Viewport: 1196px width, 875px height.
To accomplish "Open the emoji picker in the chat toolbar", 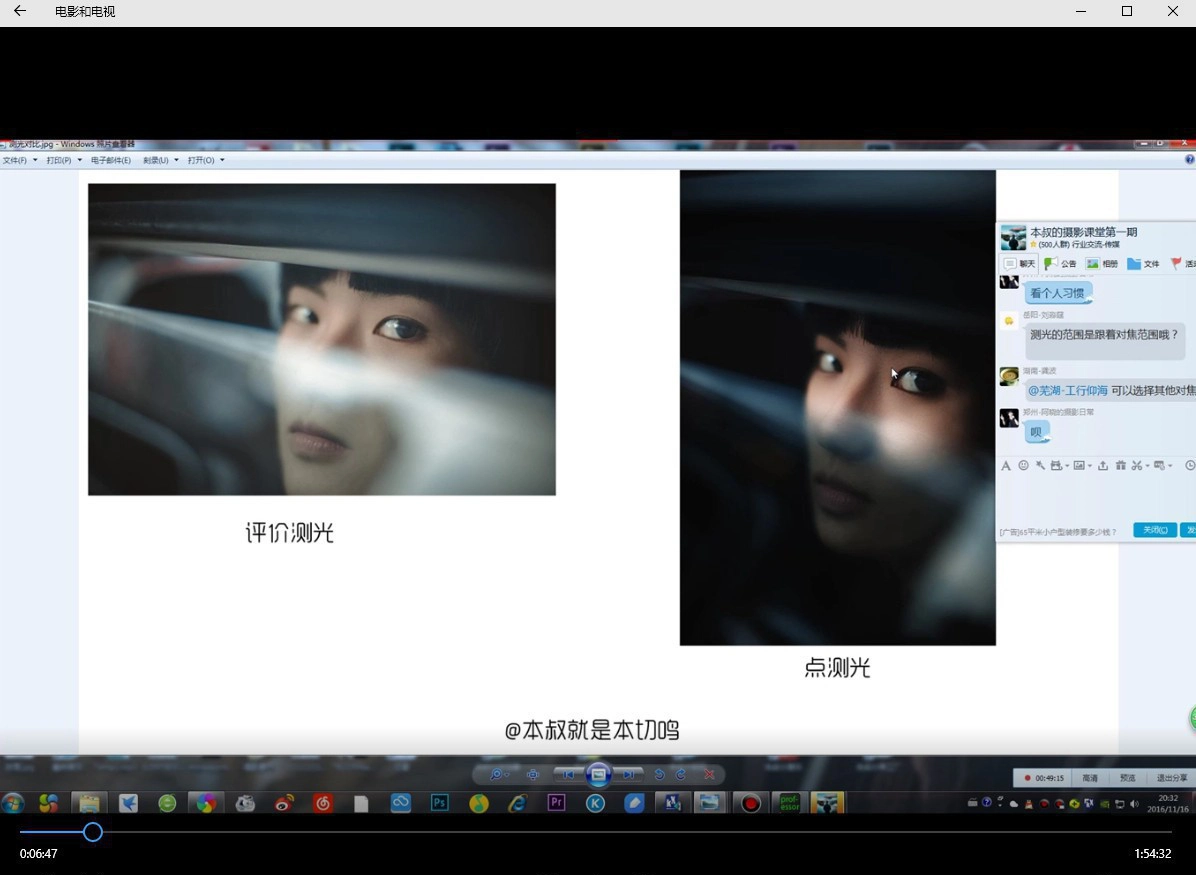I will pos(1024,465).
